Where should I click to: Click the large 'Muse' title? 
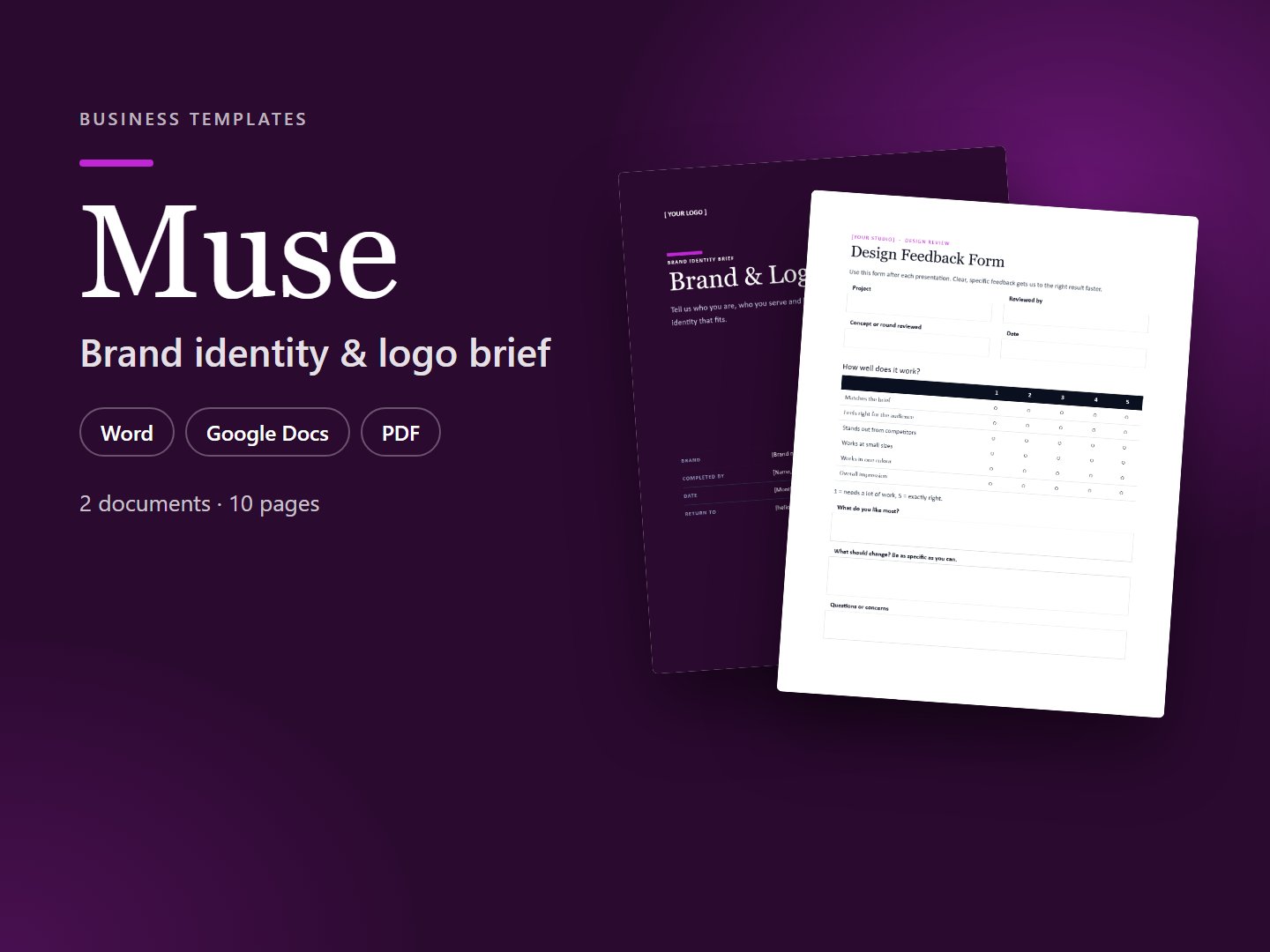(239, 252)
